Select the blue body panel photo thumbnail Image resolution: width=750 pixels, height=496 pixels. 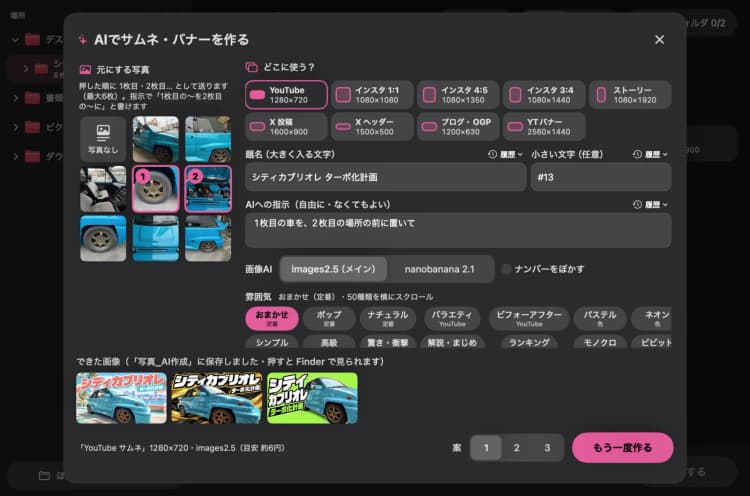tap(155, 238)
